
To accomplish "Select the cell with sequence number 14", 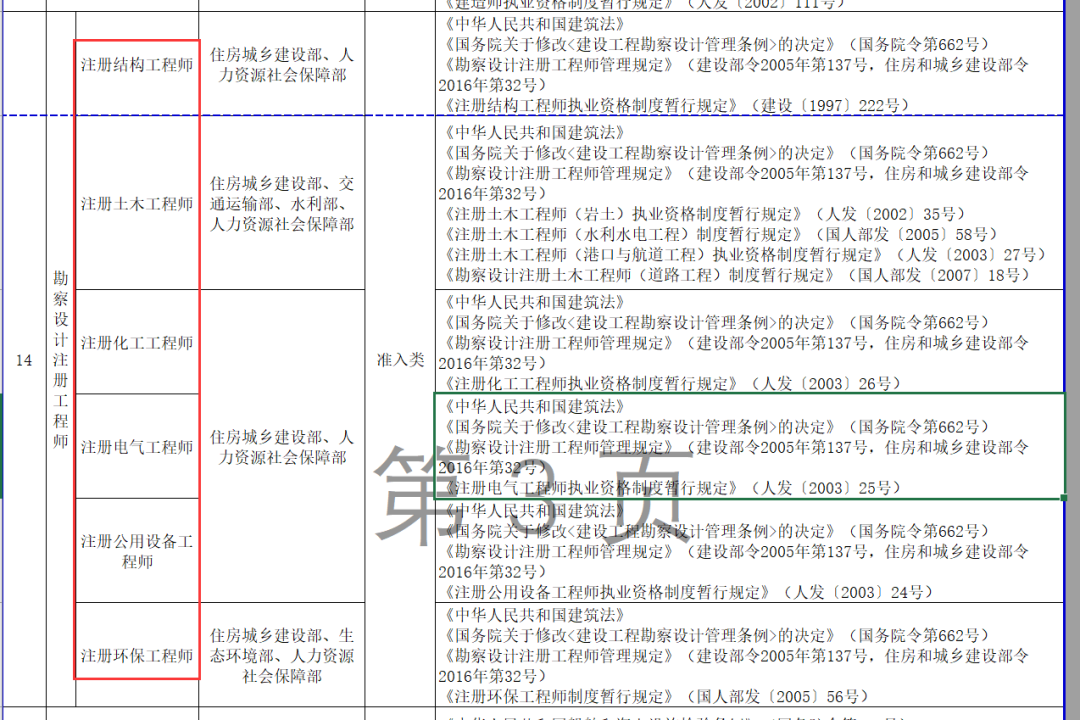I will [x=24, y=360].
